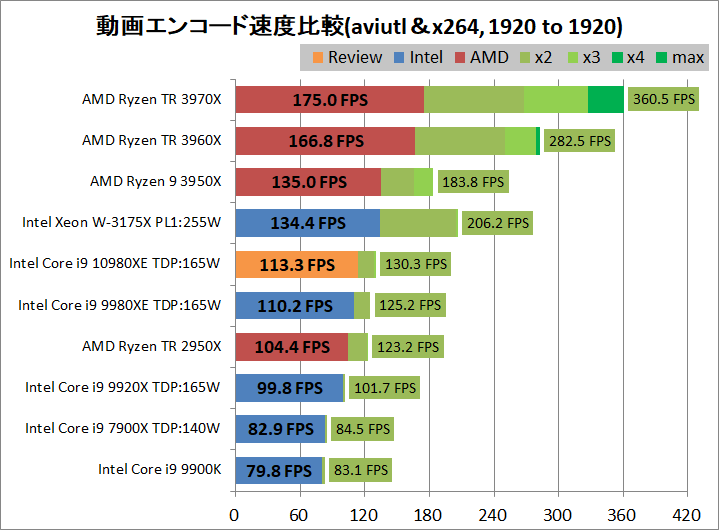Click the AMD Ryzen TR 2950X label
Viewport: 719px width, 530px height.
pyautogui.click(x=152, y=346)
